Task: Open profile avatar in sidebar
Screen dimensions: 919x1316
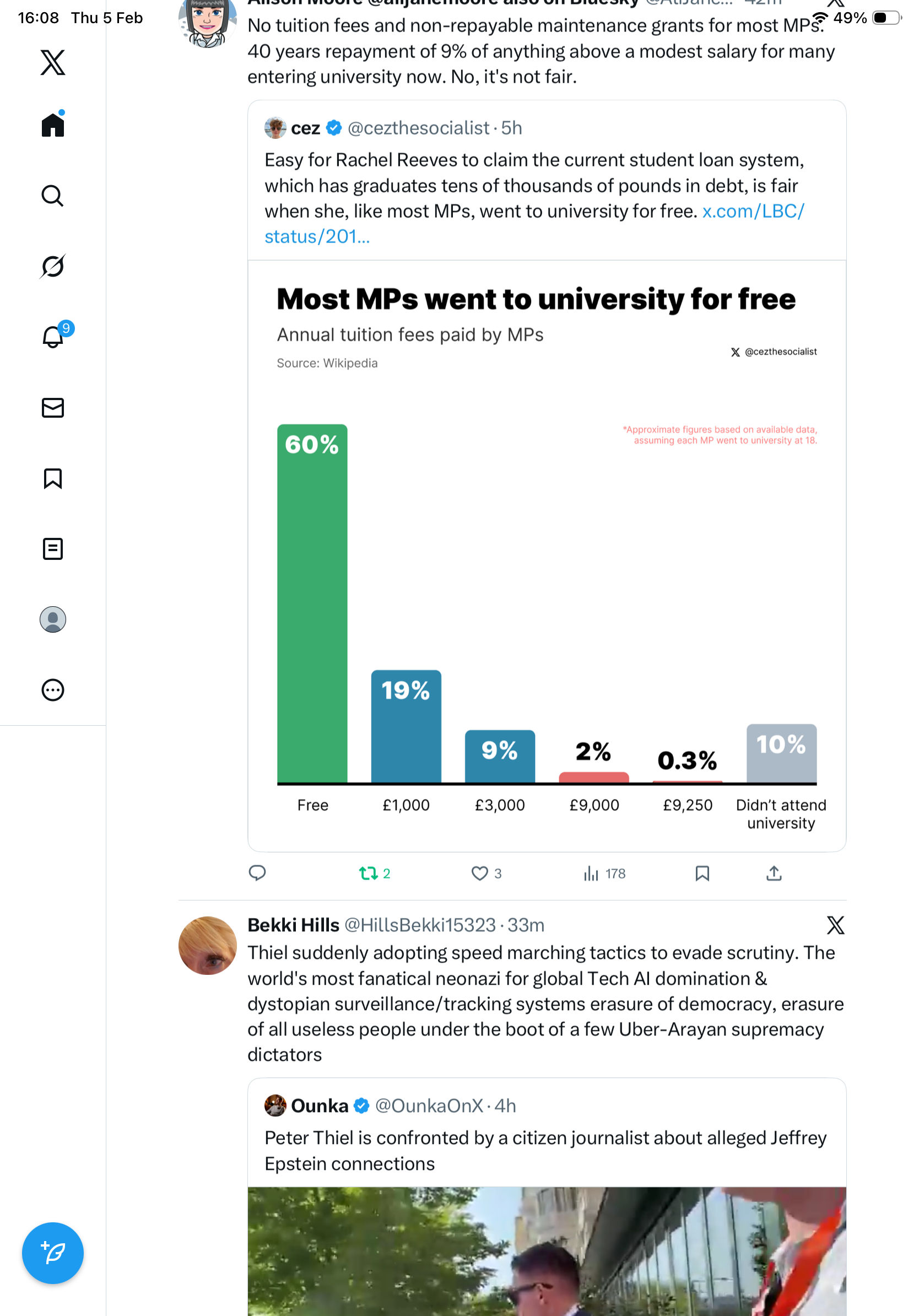Action: 53,619
